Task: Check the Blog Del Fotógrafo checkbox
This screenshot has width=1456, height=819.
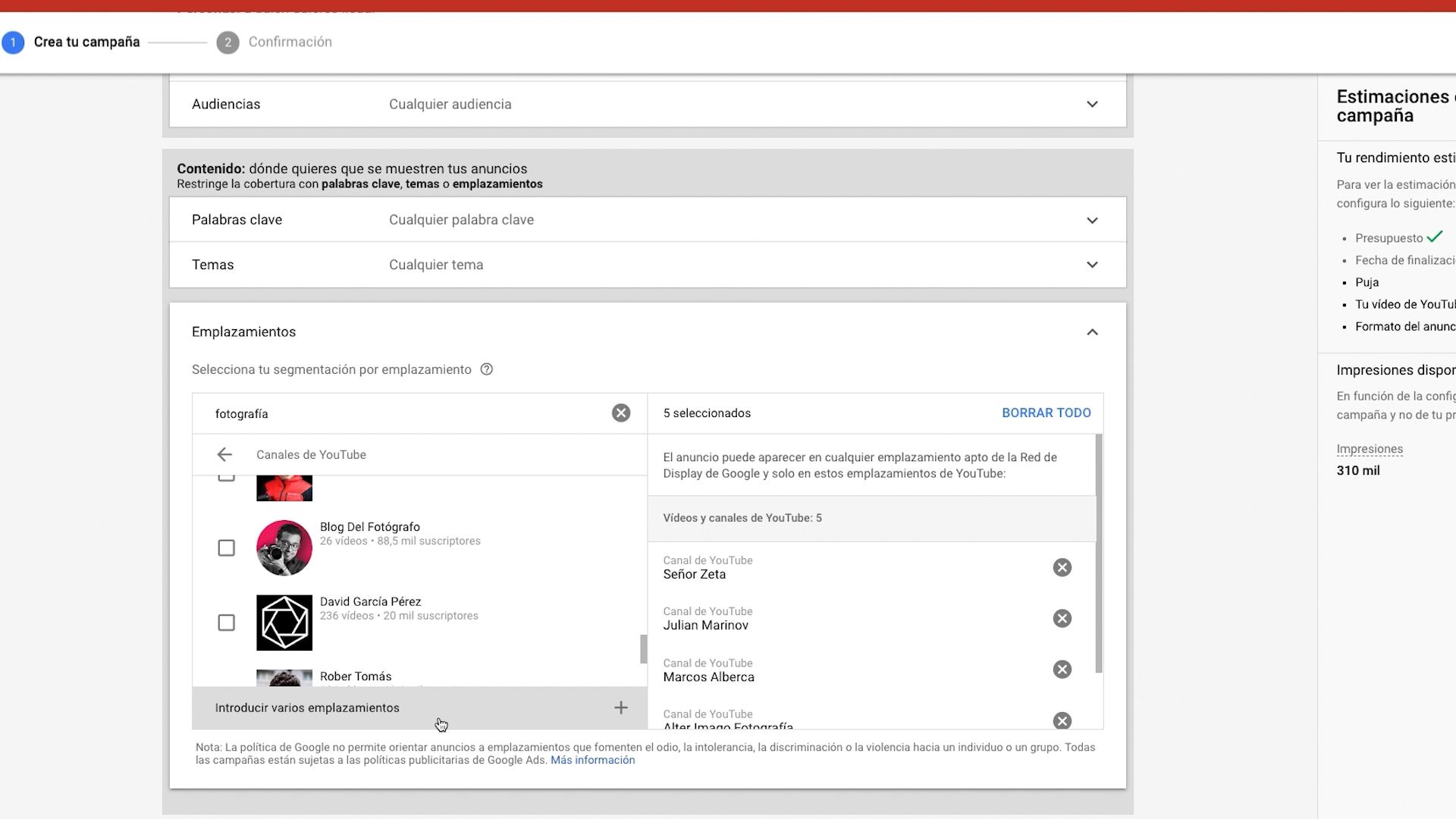Action: pyautogui.click(x=226, y=548)
